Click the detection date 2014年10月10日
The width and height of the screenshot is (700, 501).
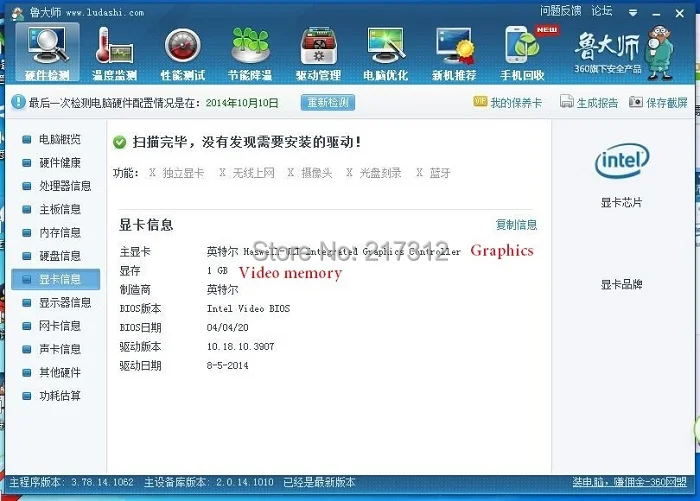coord(242,103)
